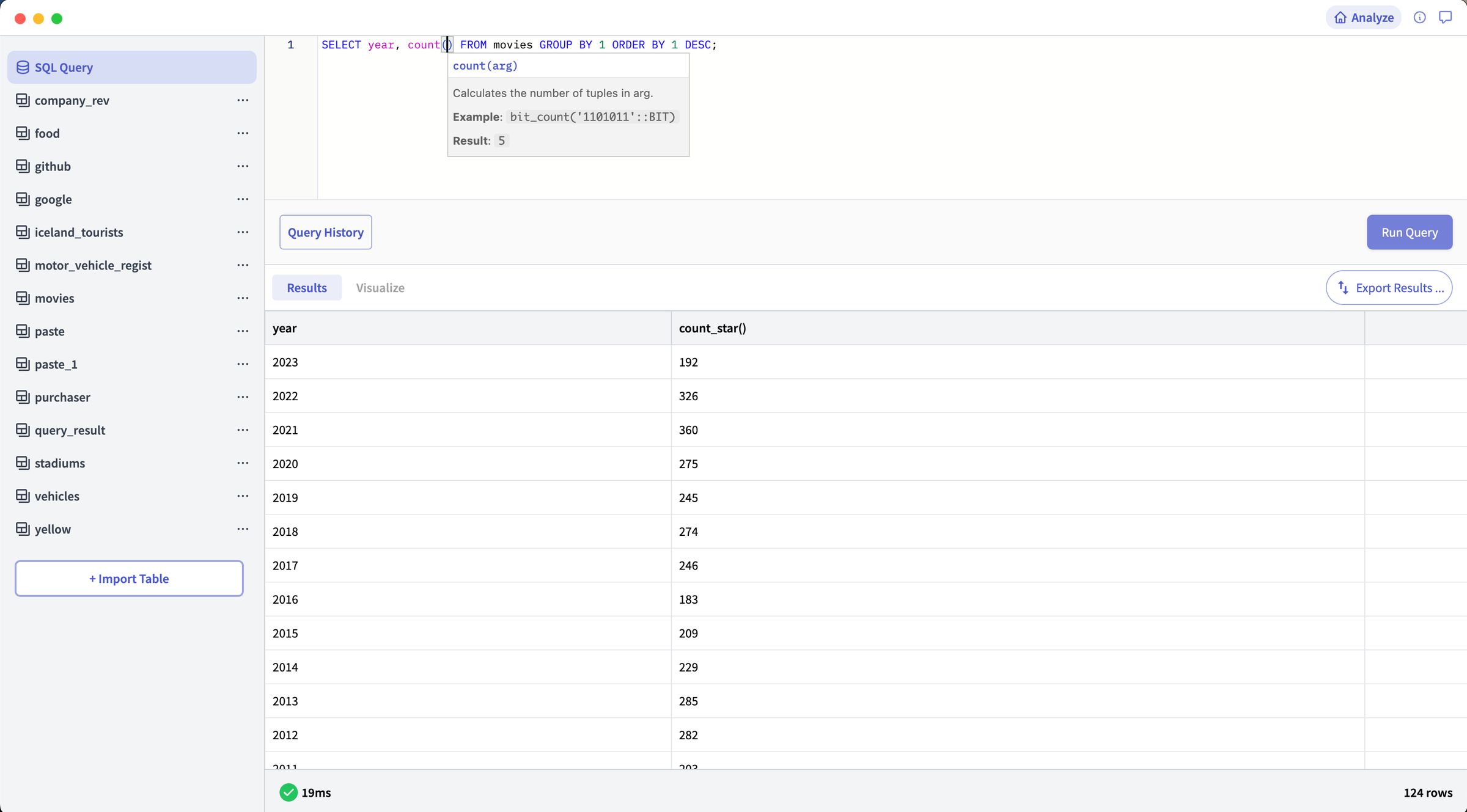The image size is (1467, 812).
Task: Click the year column header in results
Action: pyautogui.click(x=284, y=328)
